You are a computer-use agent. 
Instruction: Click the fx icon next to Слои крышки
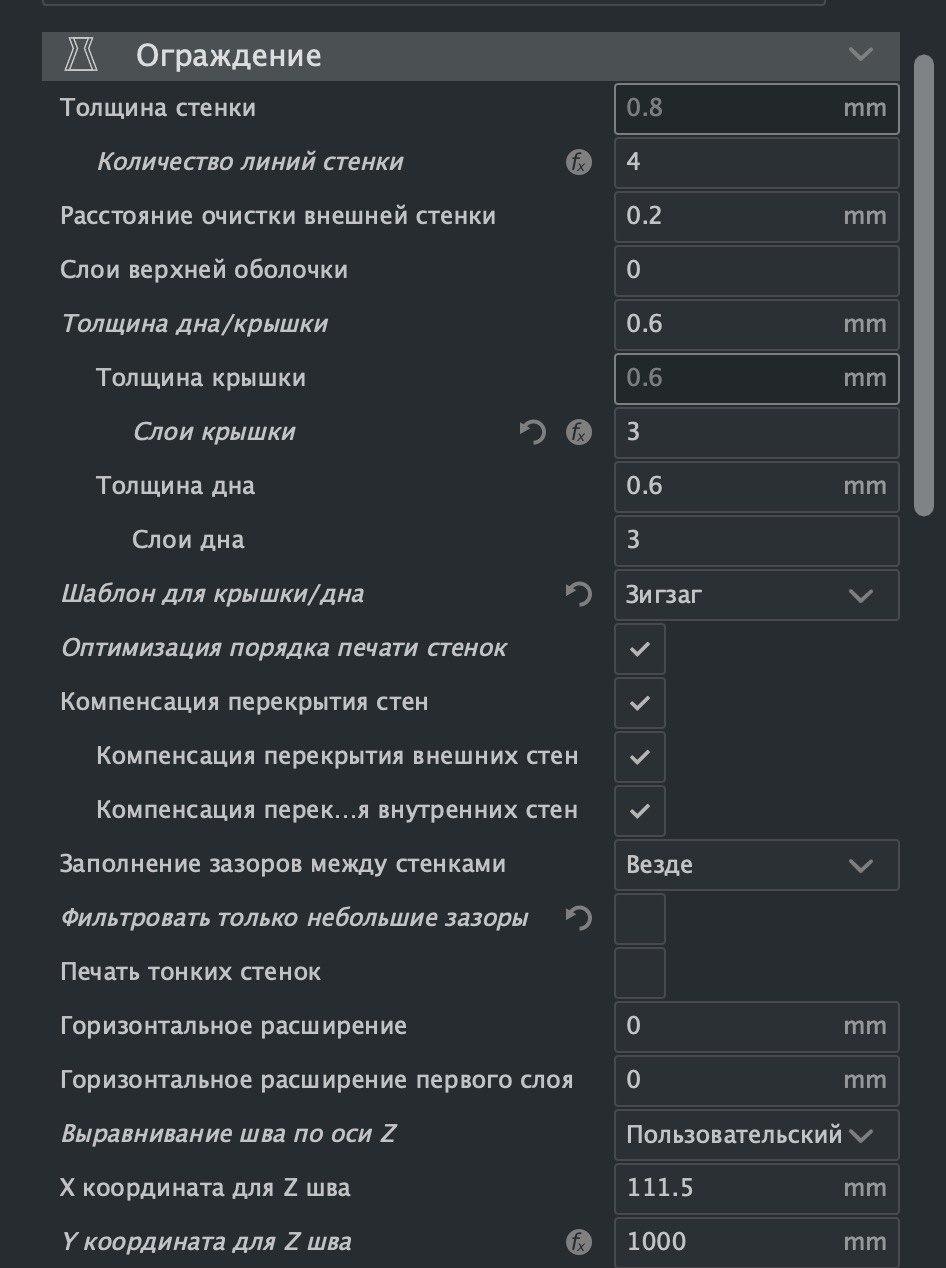tap(578, 432)
